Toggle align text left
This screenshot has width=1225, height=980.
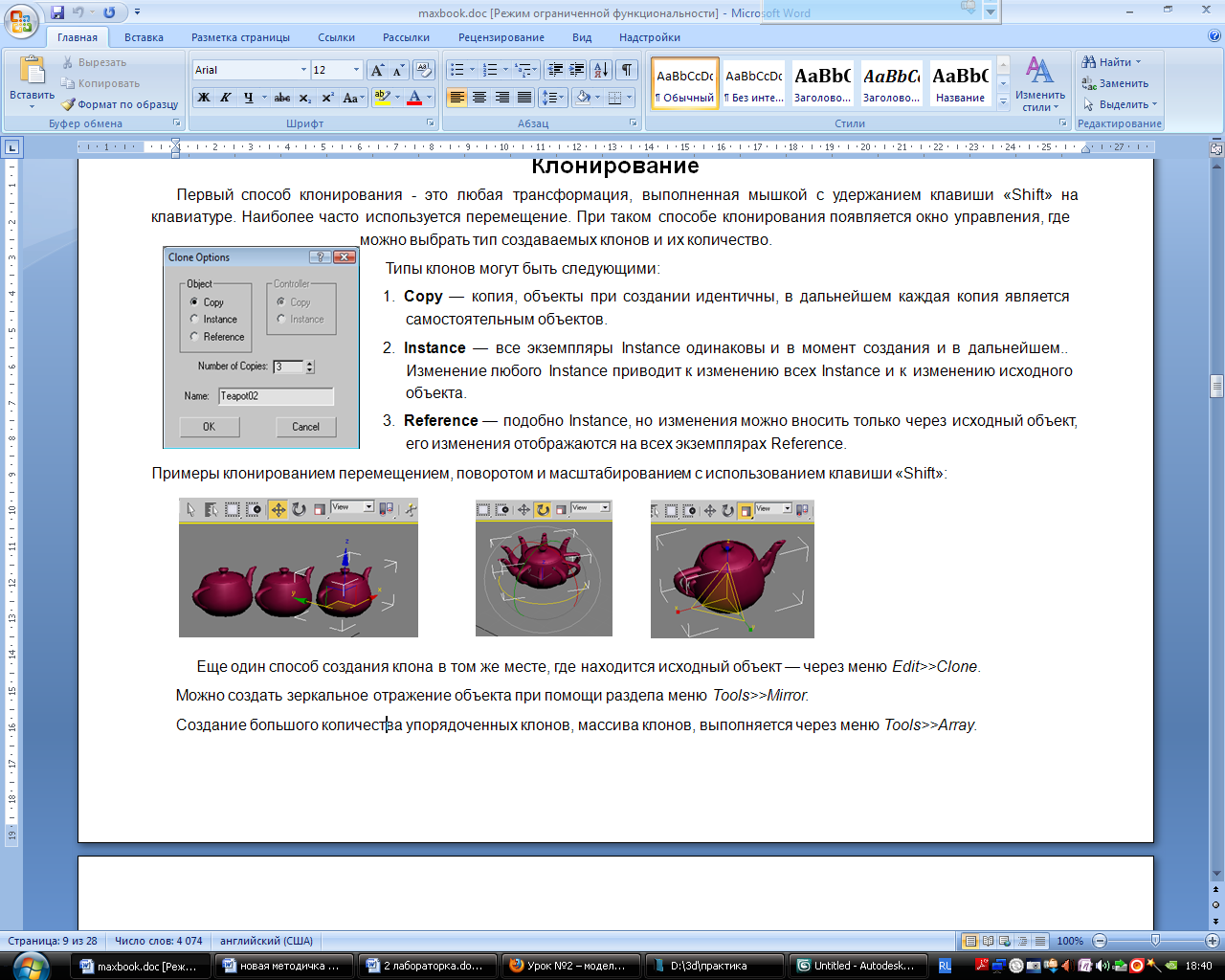click(x=457, y=98)
